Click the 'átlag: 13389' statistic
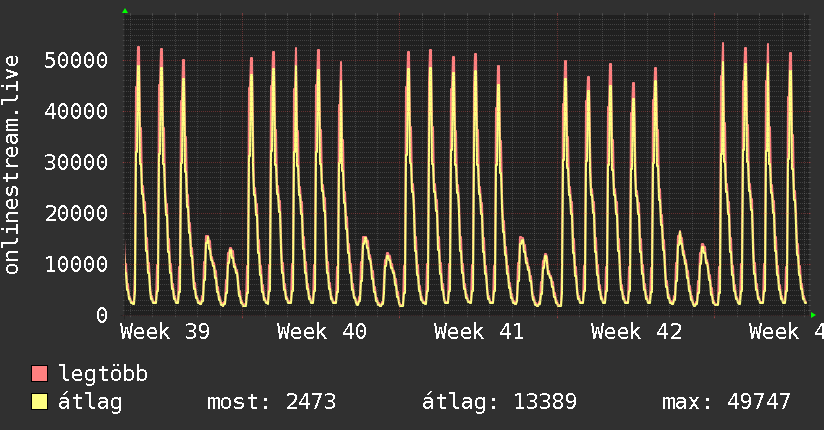This screenshot has width=824, height=430. point(499,402)
